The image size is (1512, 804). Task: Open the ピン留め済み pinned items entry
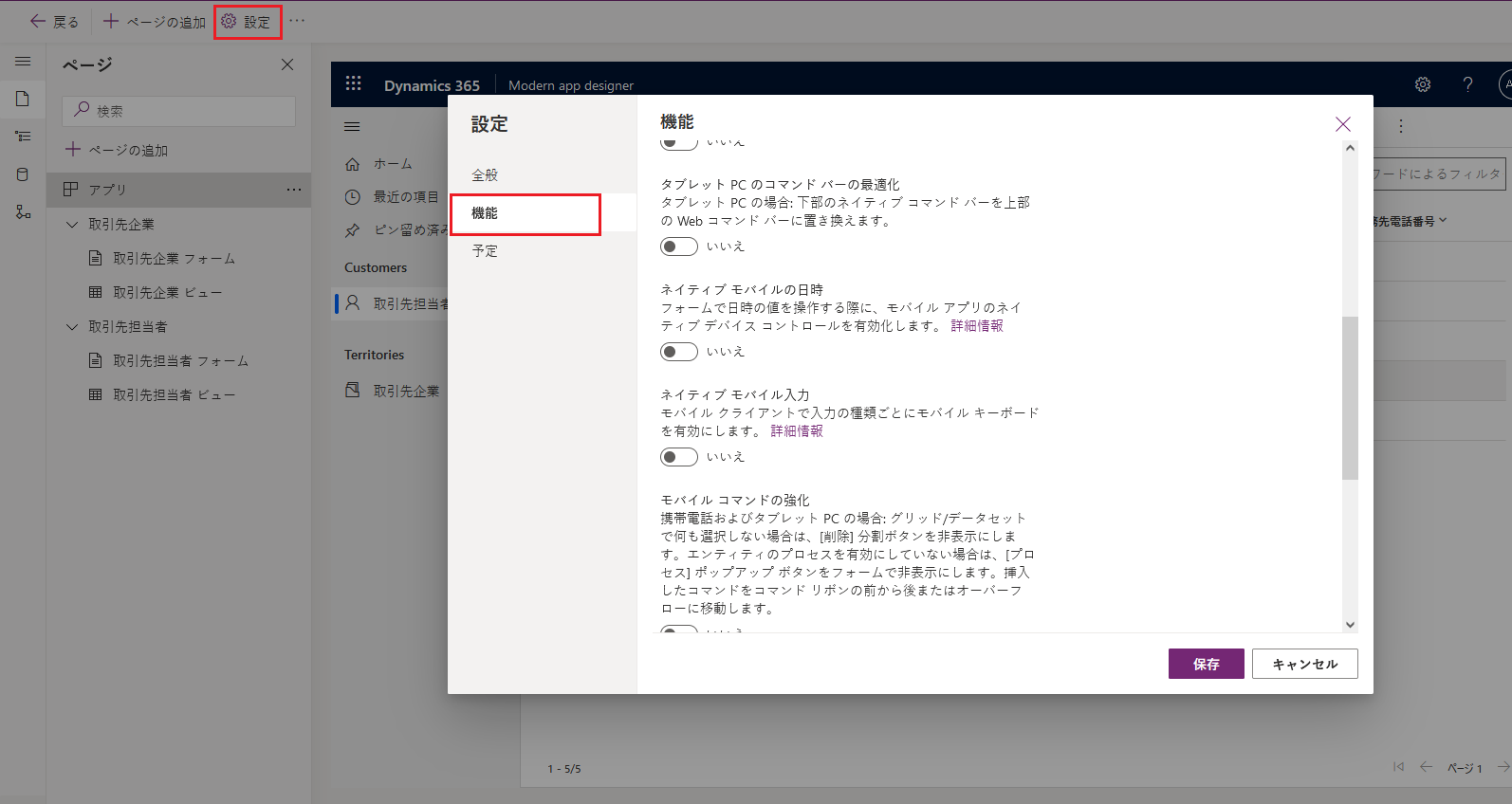coord(396,230)
